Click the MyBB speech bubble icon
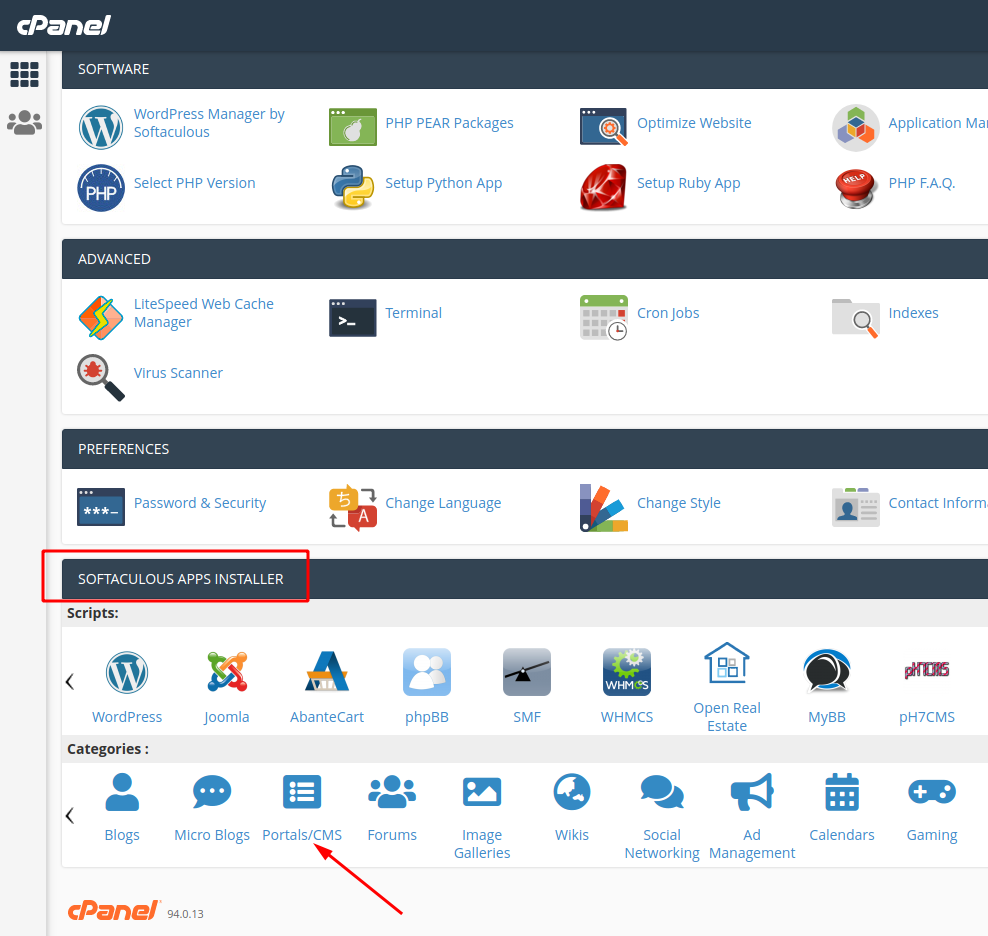 (827, 672)
